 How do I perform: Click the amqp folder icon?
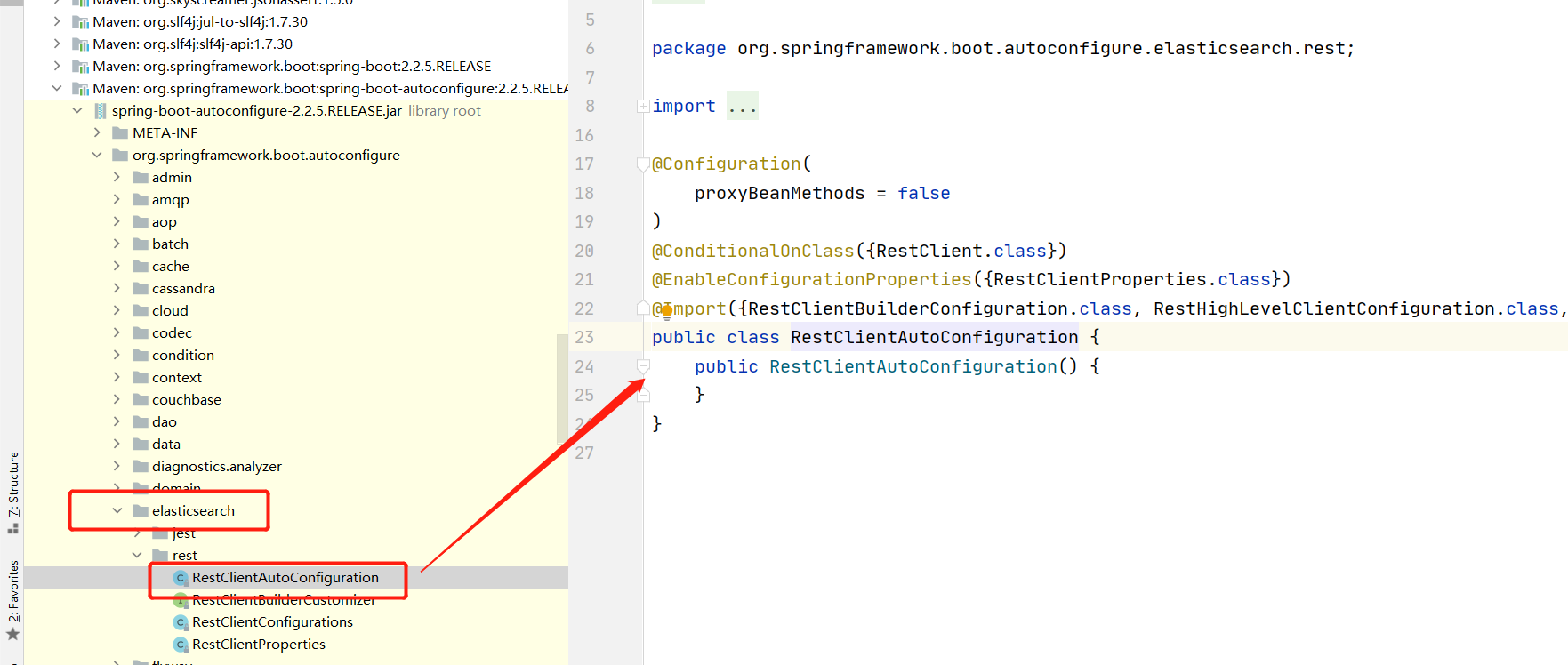point(140,200)
